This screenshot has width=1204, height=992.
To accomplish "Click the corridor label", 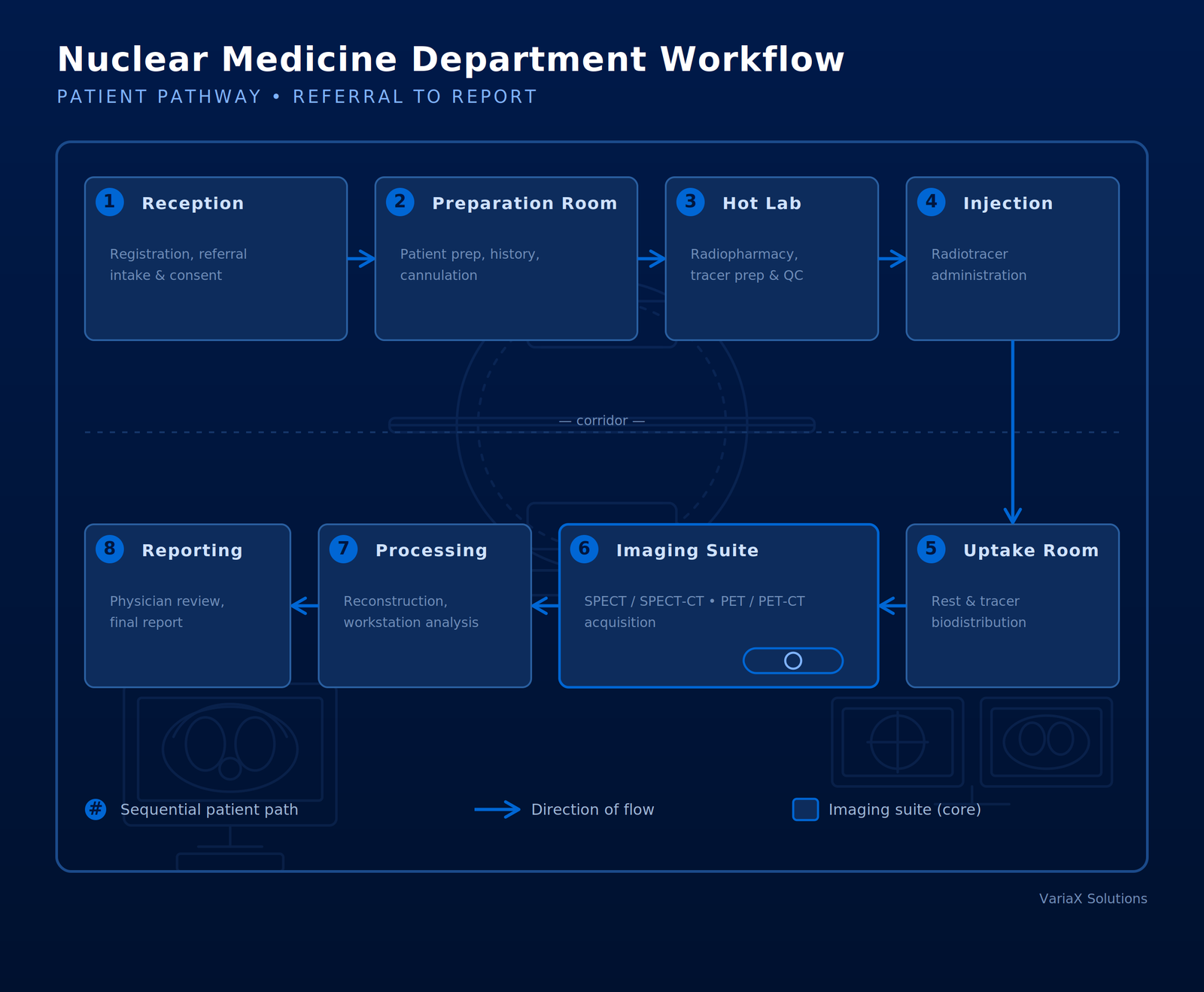I will pos(602,421).
